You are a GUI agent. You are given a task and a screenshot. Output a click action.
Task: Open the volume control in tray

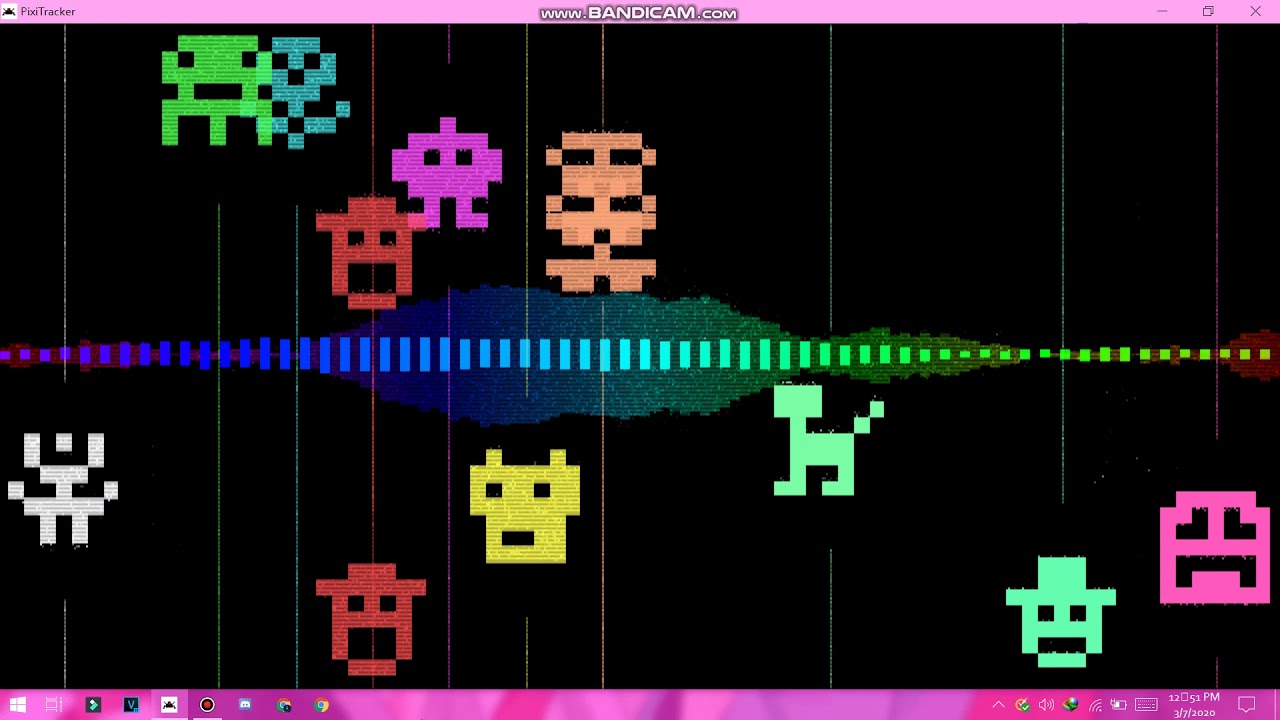click(x=1046, y=705)
